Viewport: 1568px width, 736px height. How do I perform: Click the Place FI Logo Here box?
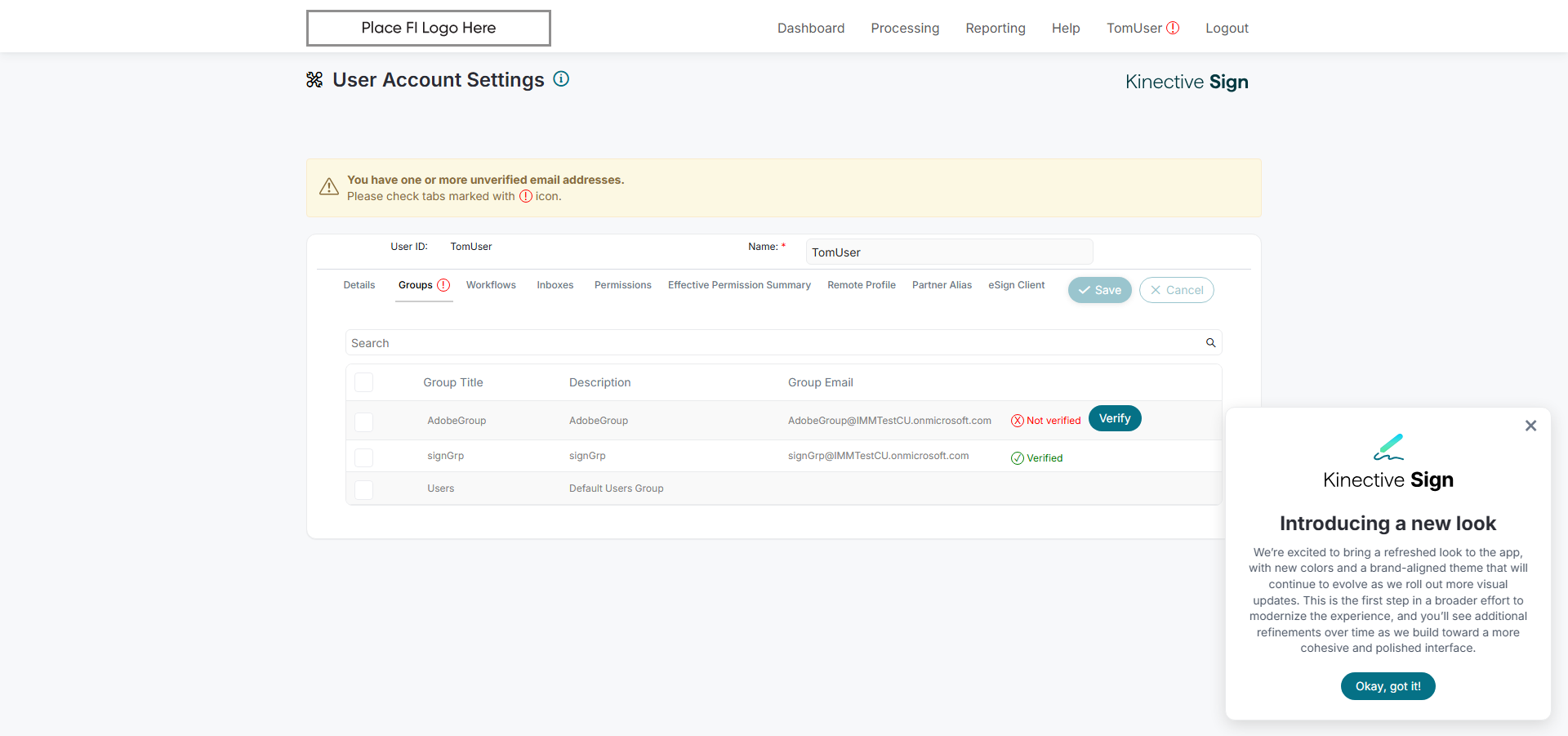pos(429,28)
